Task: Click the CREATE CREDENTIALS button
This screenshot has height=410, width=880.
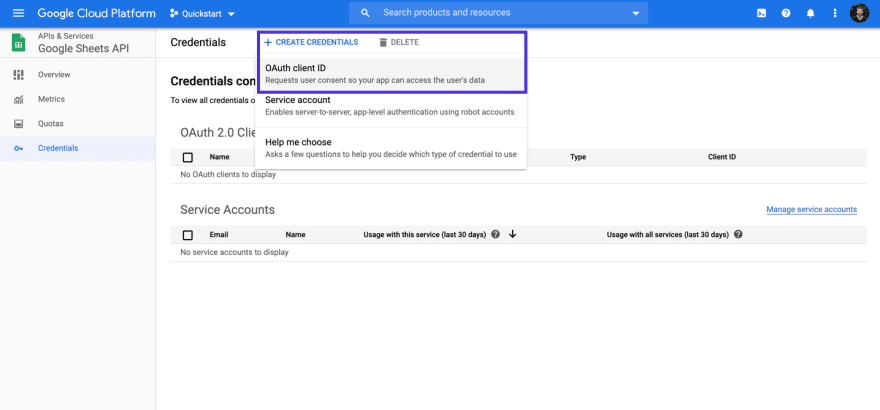Action: tap(311, 42)
